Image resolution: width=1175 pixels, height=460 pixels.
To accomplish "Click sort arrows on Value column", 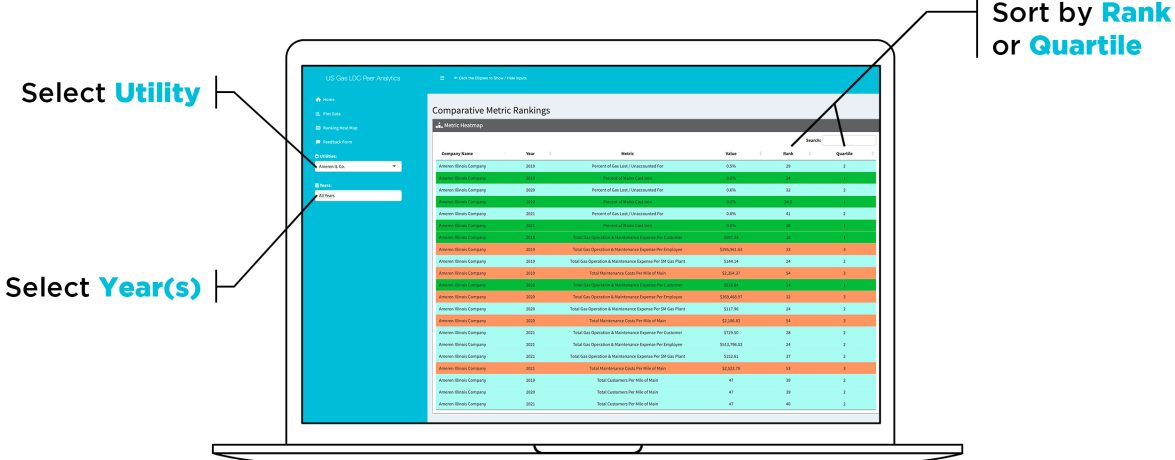I will point(761,153).
